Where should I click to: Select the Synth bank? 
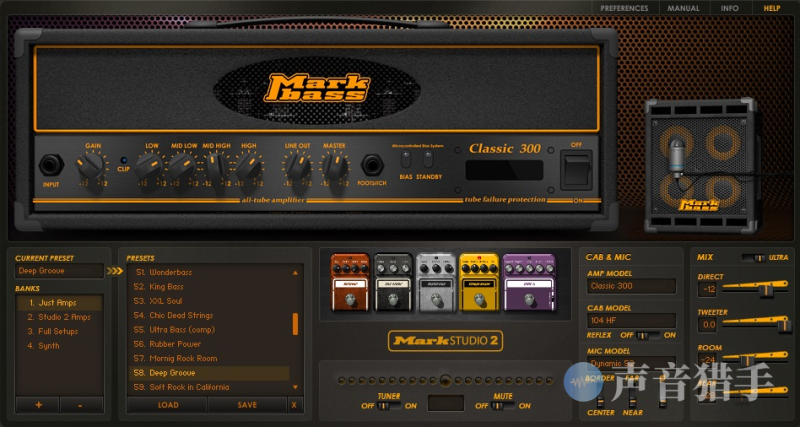click(60, 345)
